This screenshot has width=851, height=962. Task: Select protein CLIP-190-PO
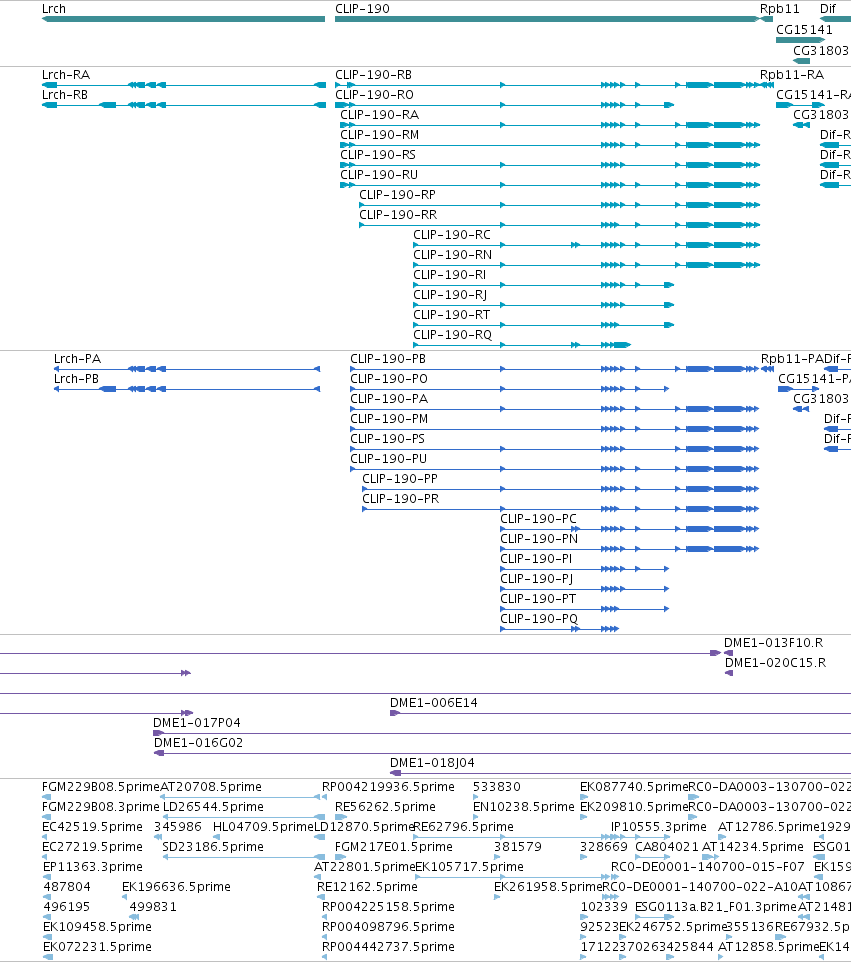coord(389,379)
